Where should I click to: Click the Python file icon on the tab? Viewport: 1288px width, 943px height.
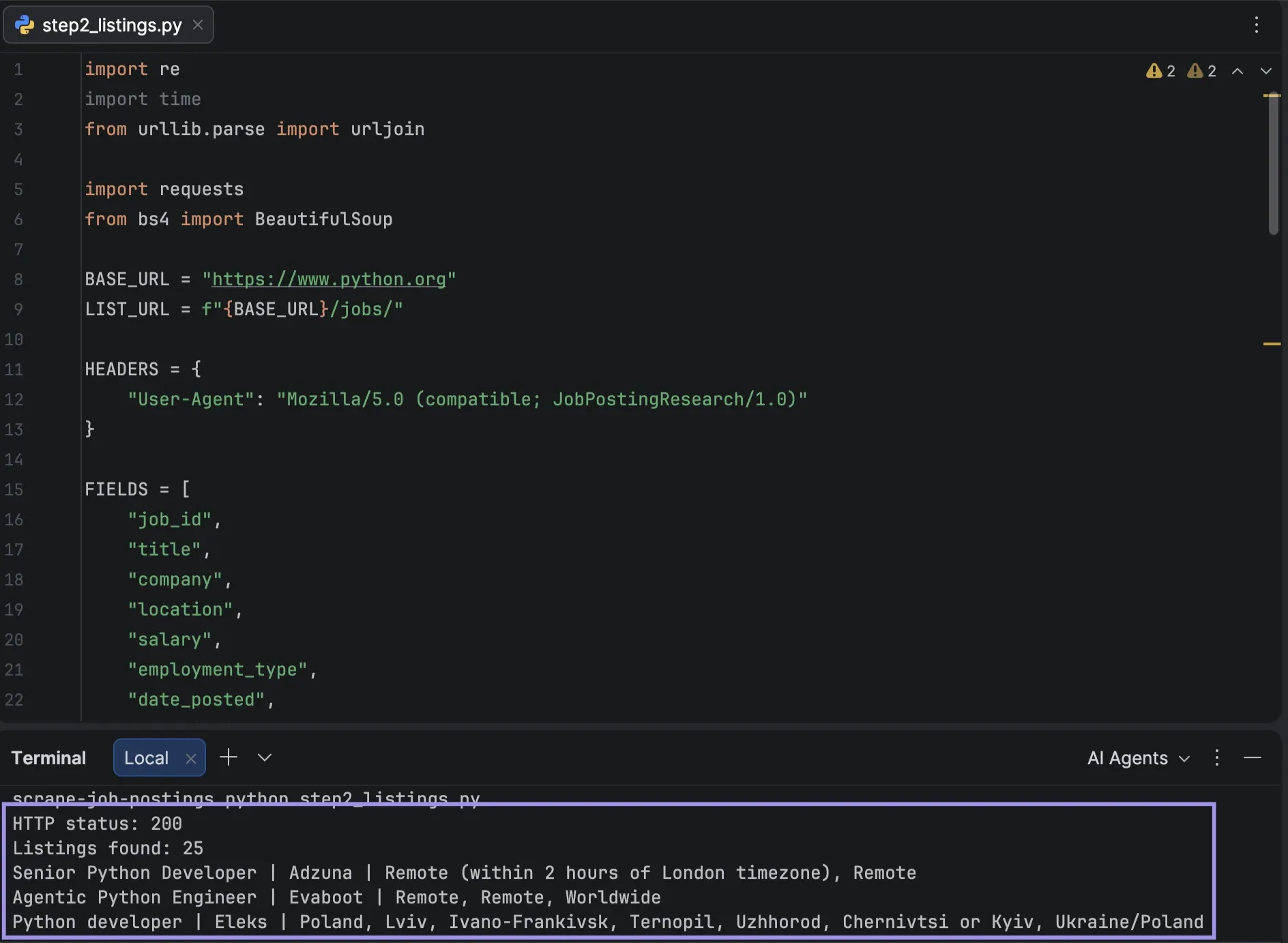coord(25,25)
